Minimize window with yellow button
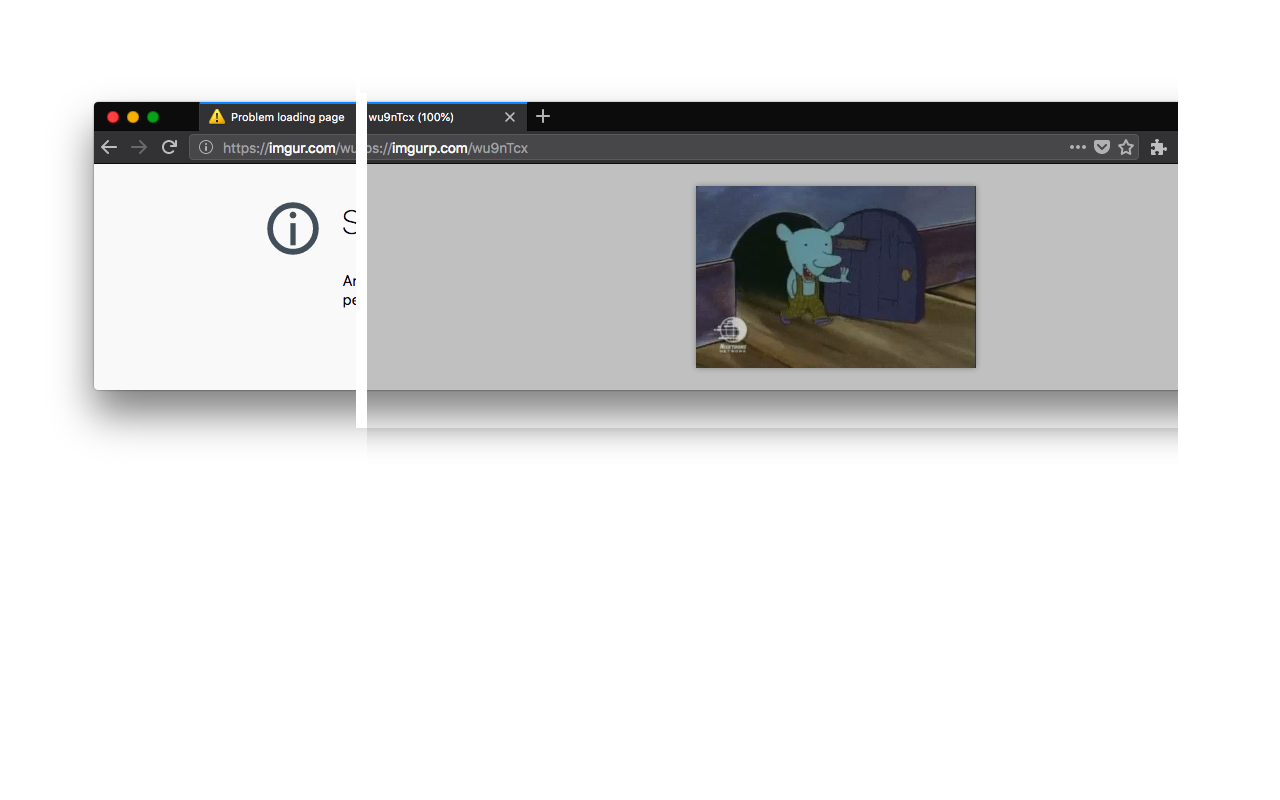1280x800 pixels. 133,117
